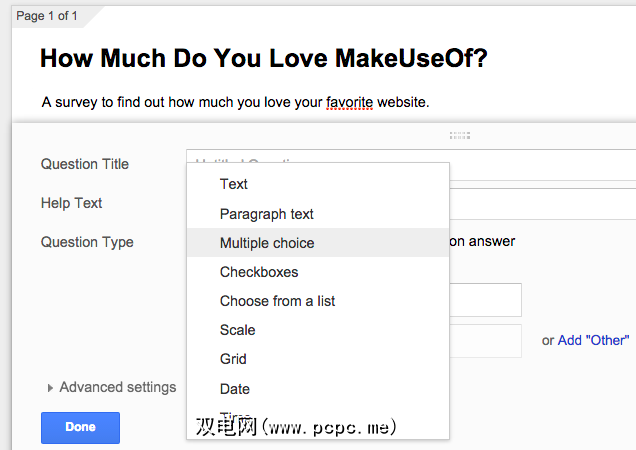
Task: Click the second answer option field
Action: pos(485,340)
